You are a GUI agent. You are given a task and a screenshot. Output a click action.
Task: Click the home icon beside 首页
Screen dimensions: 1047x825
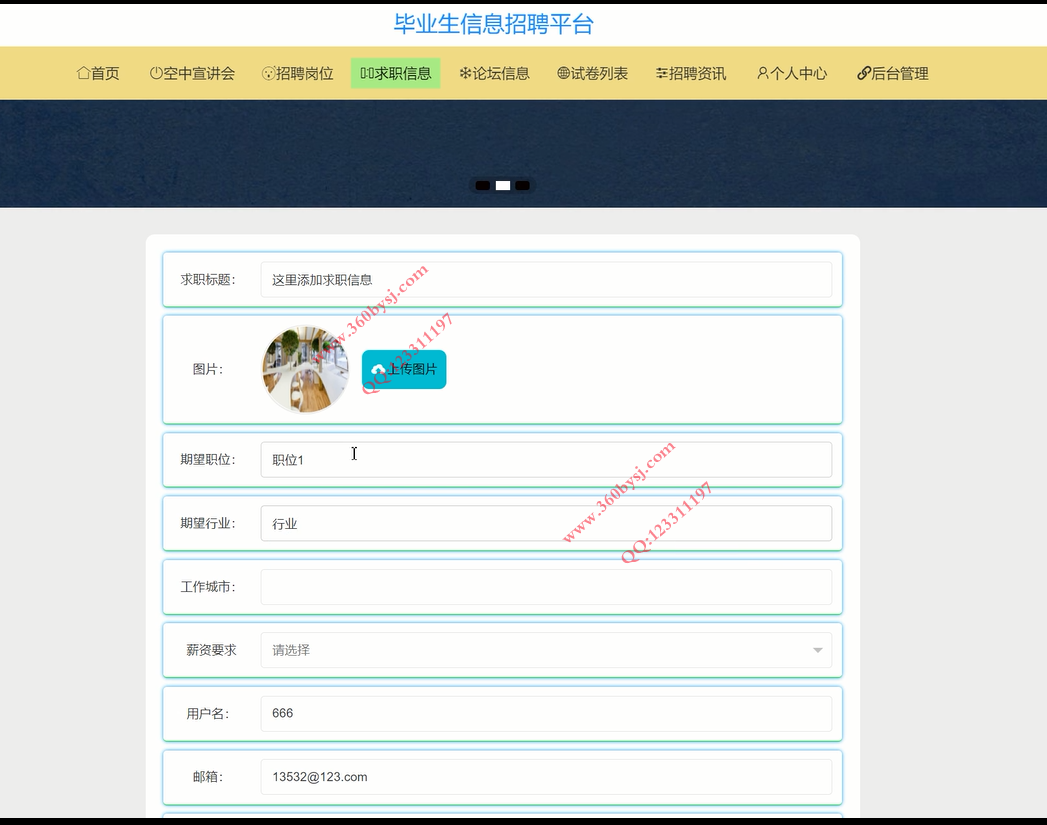click(x=83, y=73)
